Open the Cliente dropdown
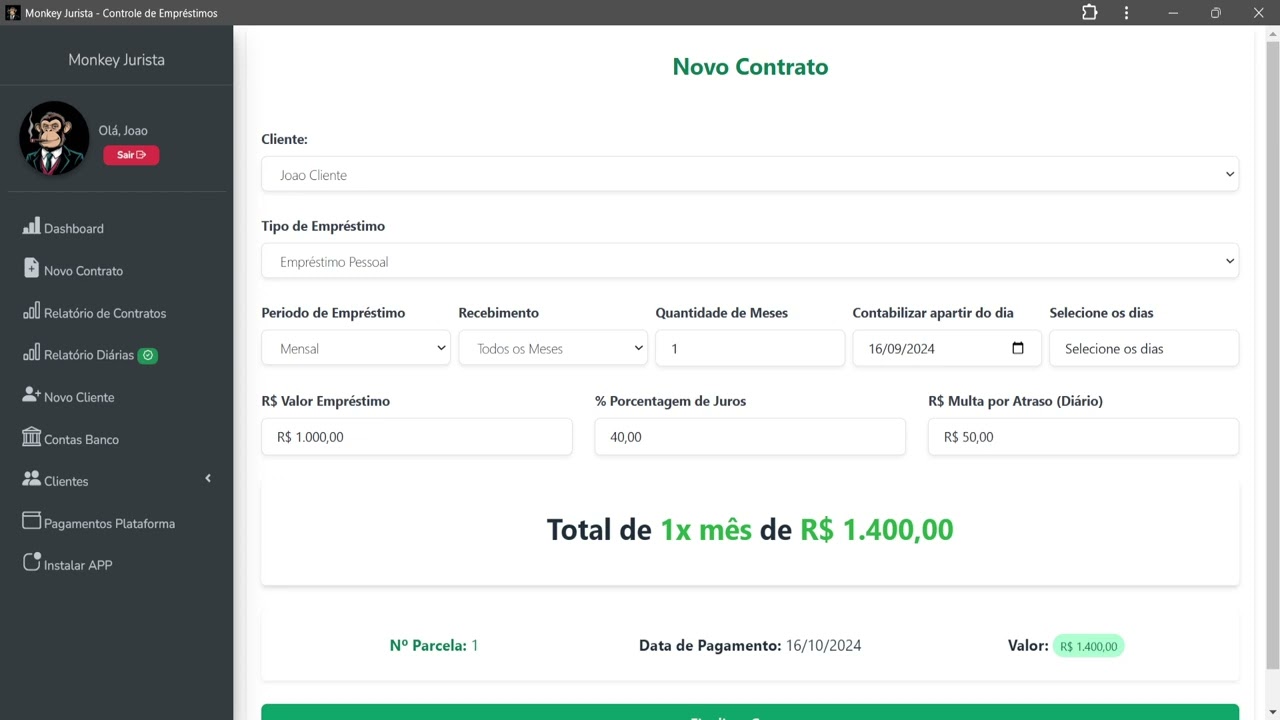The width and height of the screenshot is (1280, 720). 750,174
